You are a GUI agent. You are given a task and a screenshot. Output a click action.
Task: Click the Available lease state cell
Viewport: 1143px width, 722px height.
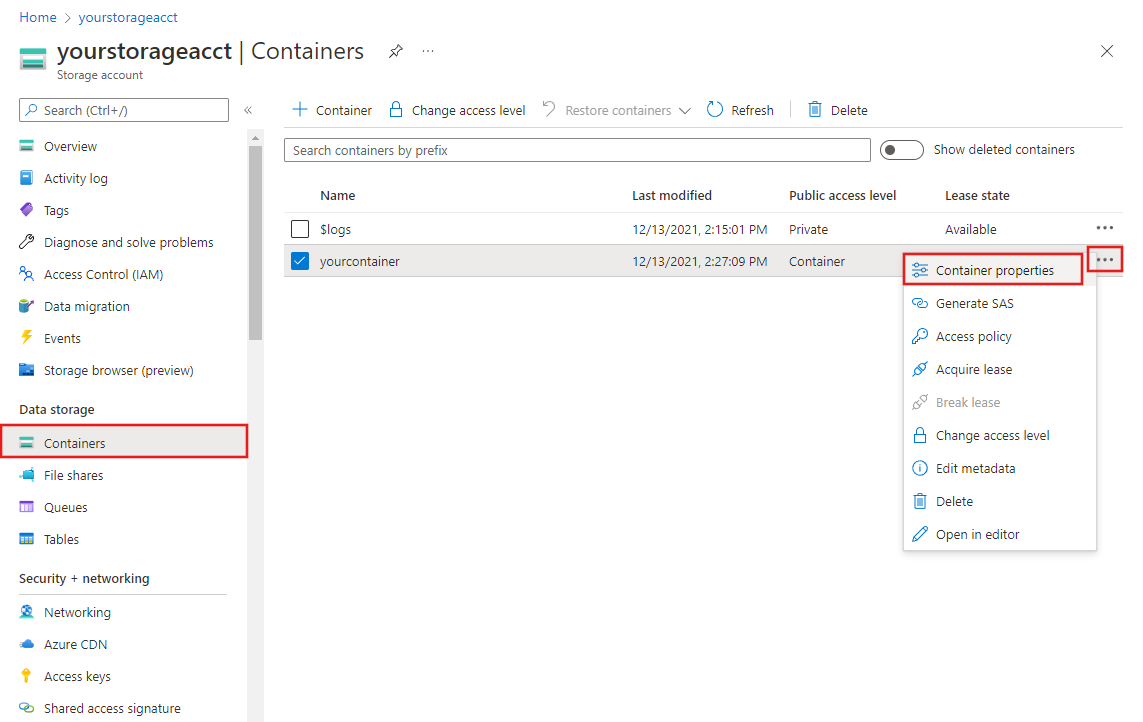pyautogui.click(x=970, y=229)
